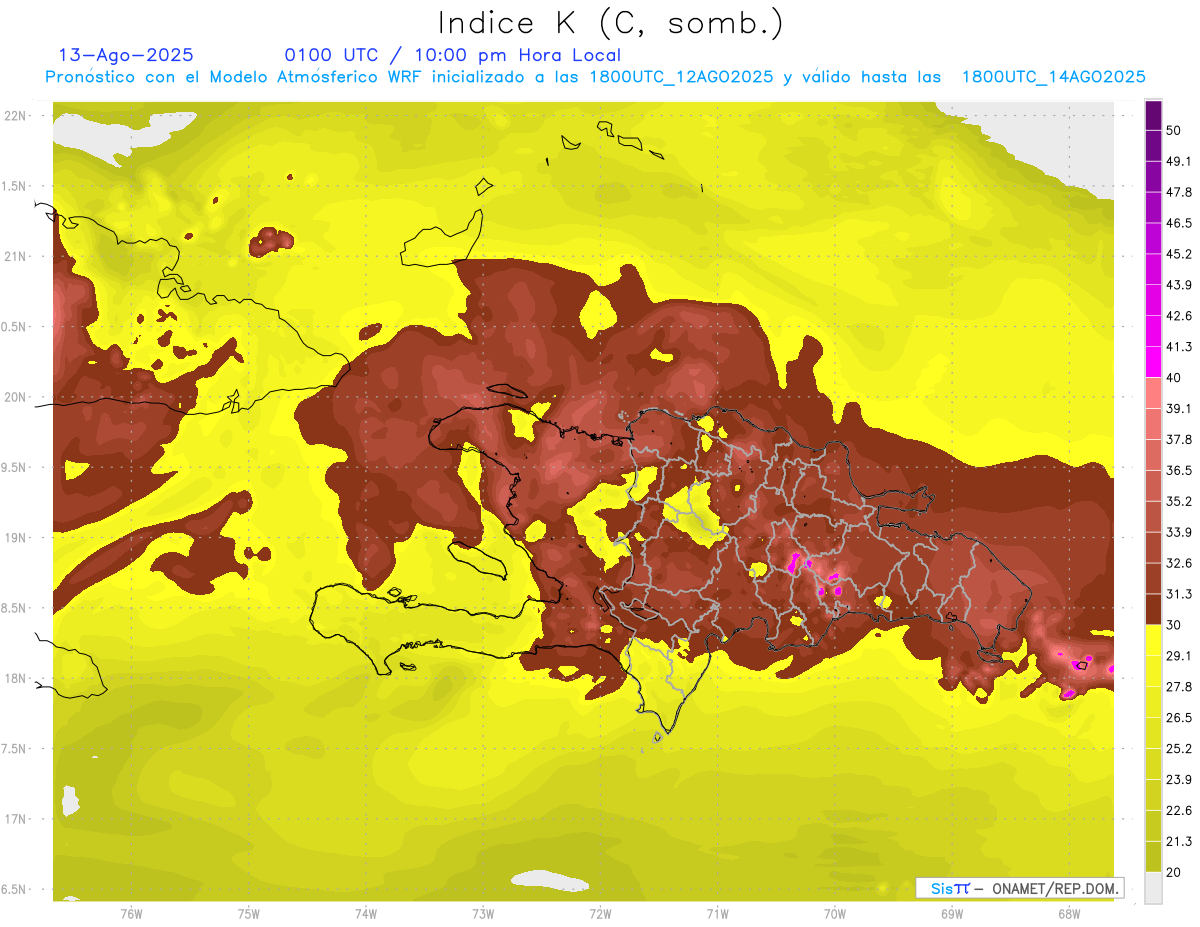Click the salmon band between 39.1 and 40
Screen dimensions: 1200x927
1153,393
